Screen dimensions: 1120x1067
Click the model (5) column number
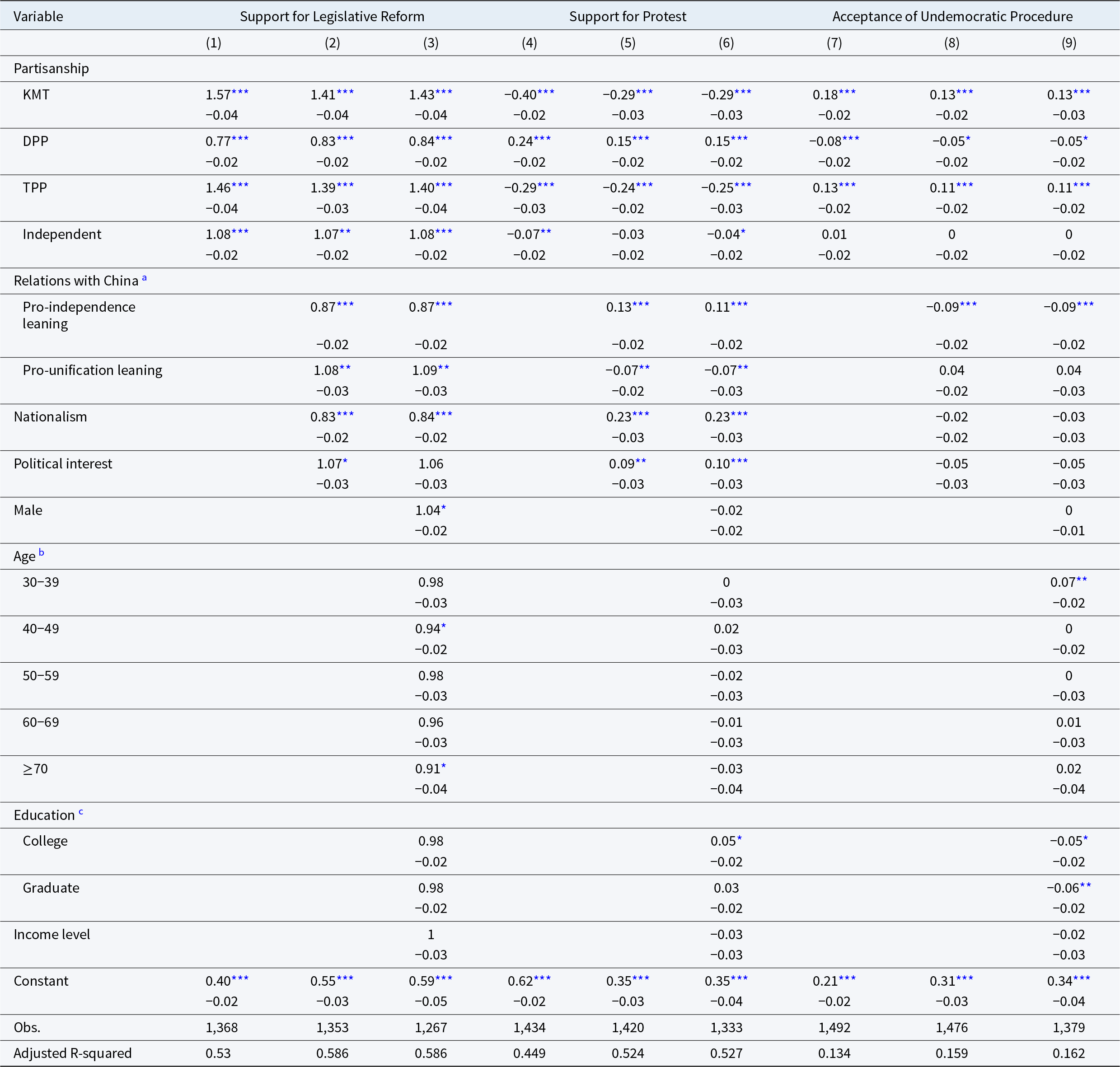(x=628, y=42)
